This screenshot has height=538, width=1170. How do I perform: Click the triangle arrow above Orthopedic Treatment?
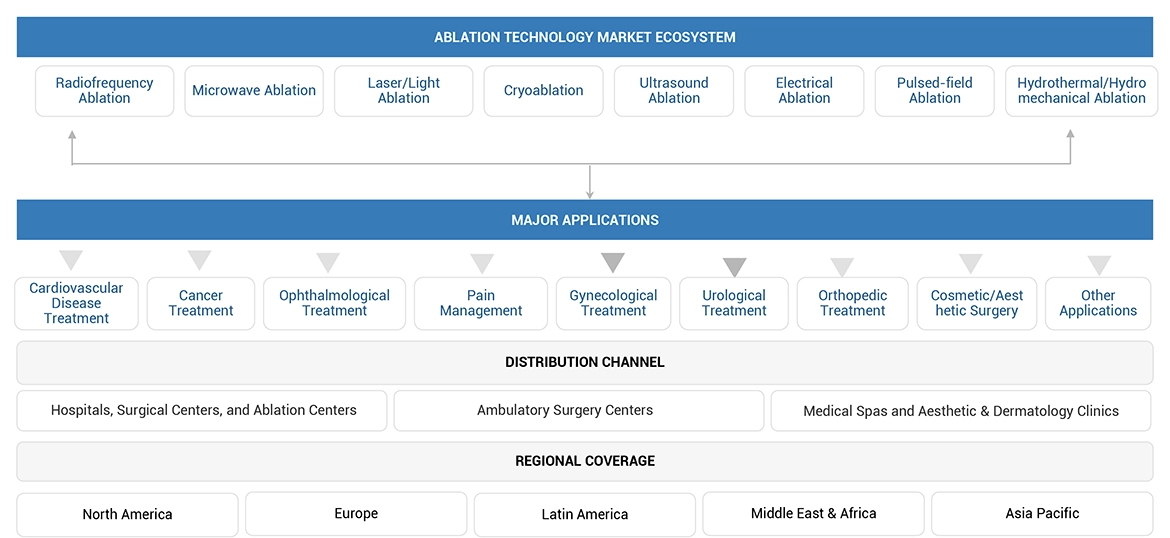(842, 267)
